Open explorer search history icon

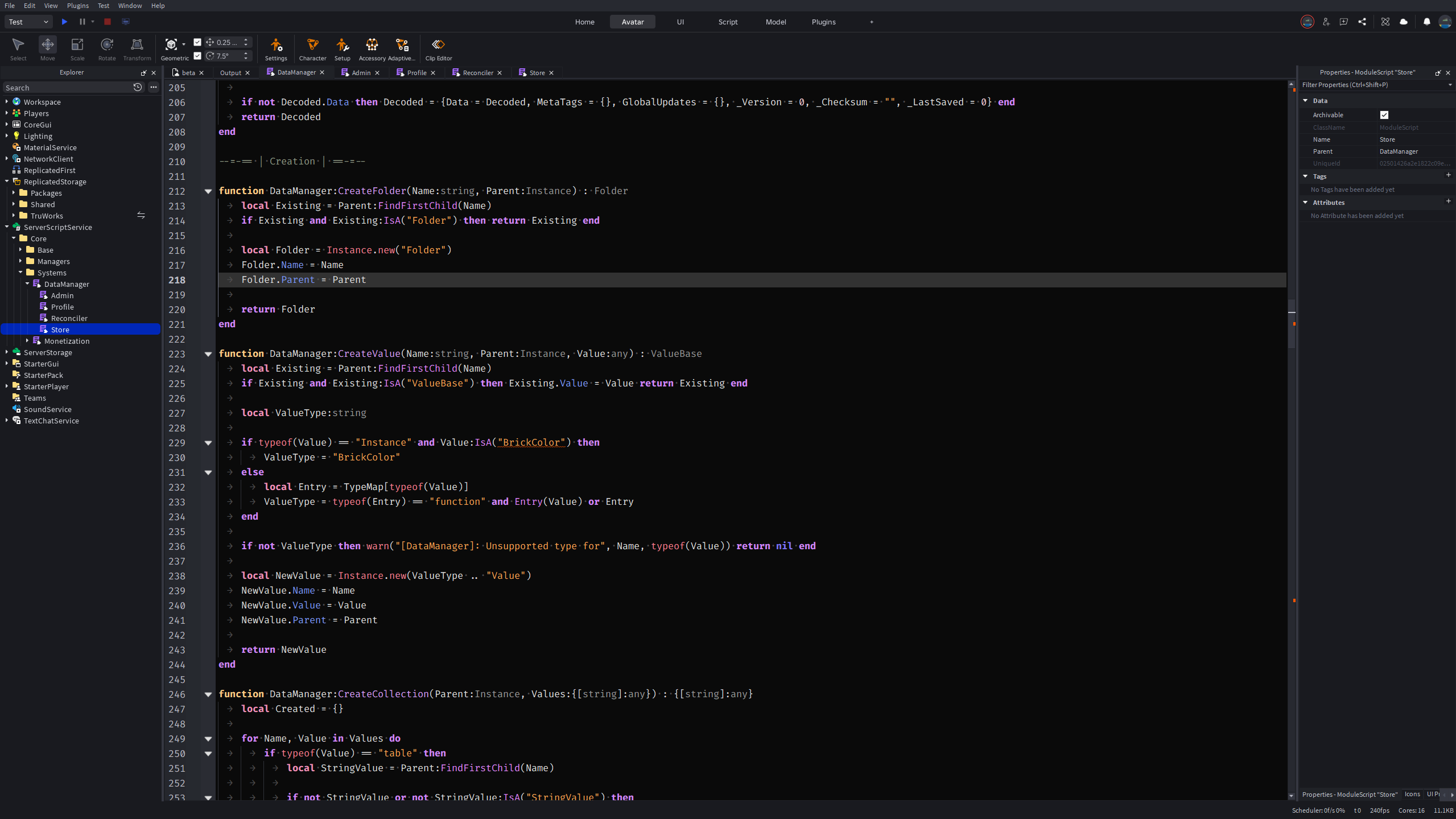point(138,87)
